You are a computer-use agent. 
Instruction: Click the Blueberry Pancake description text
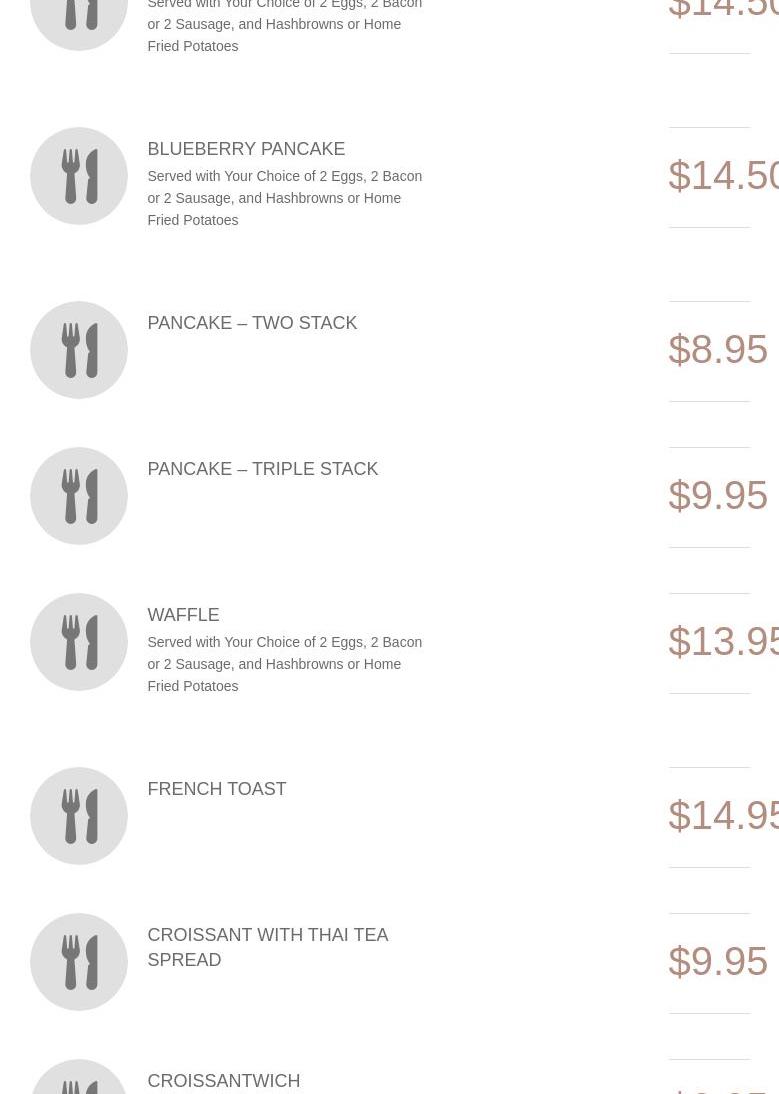[284, 198]
